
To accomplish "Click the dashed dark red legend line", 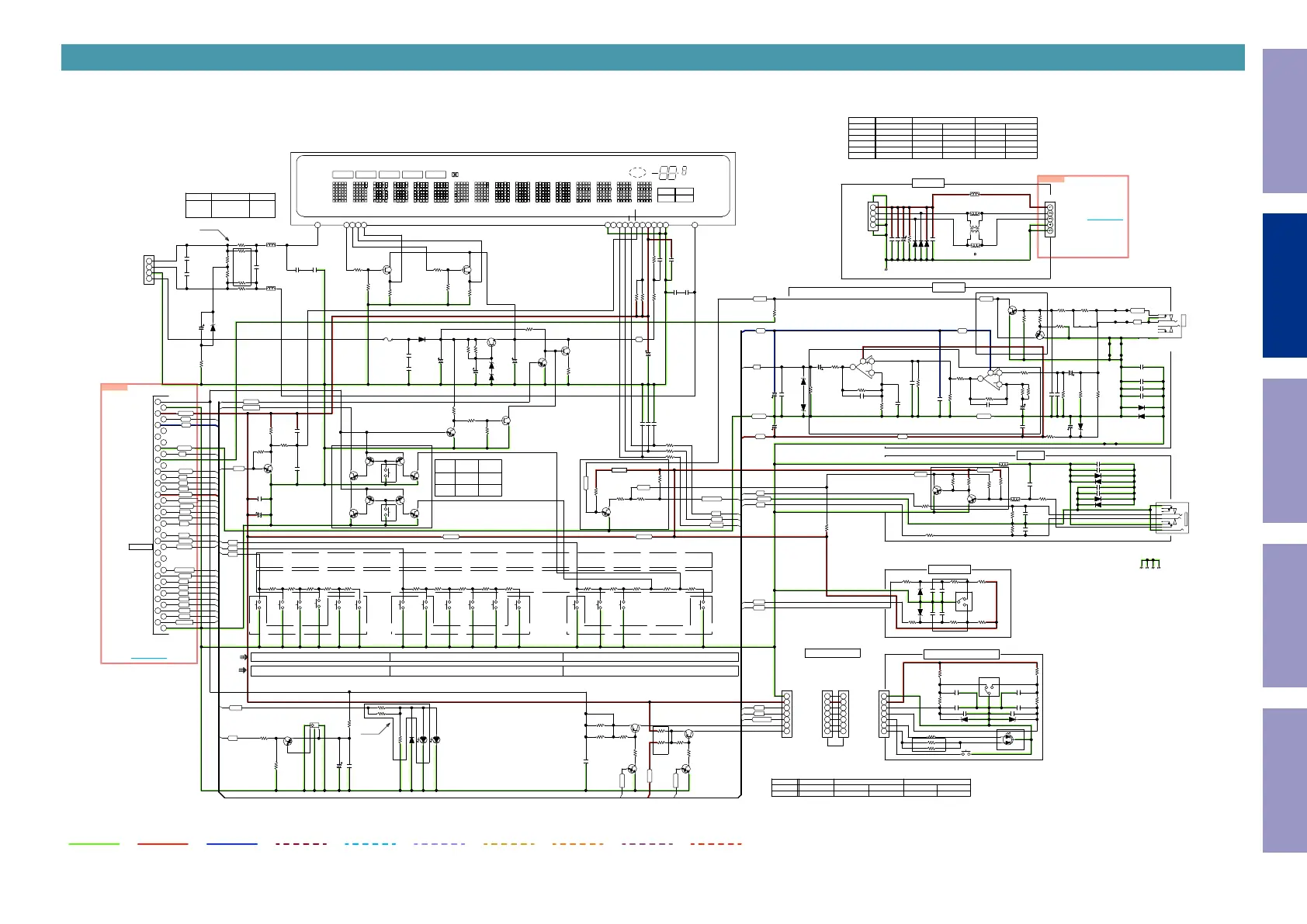I will tap(301, 843).
